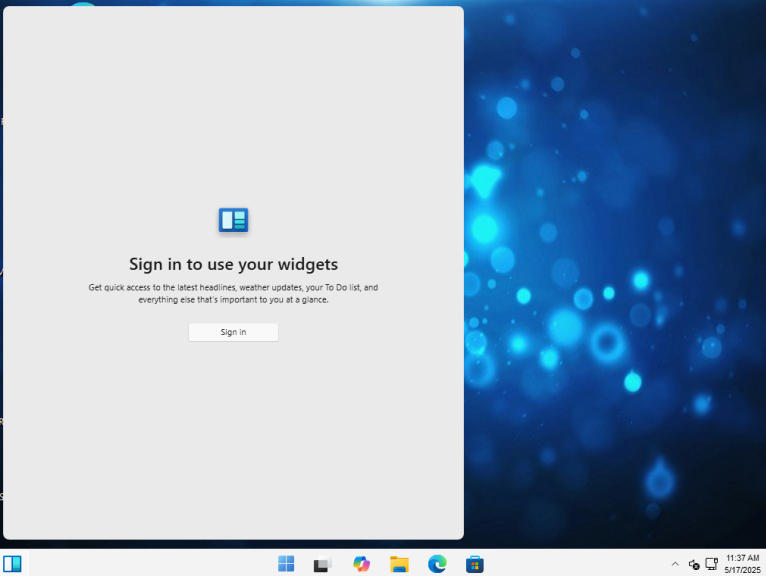Open the clock showing 11:37 AM
The width and height of the screenshot is (766, 576).
click(x=743, y=558)
